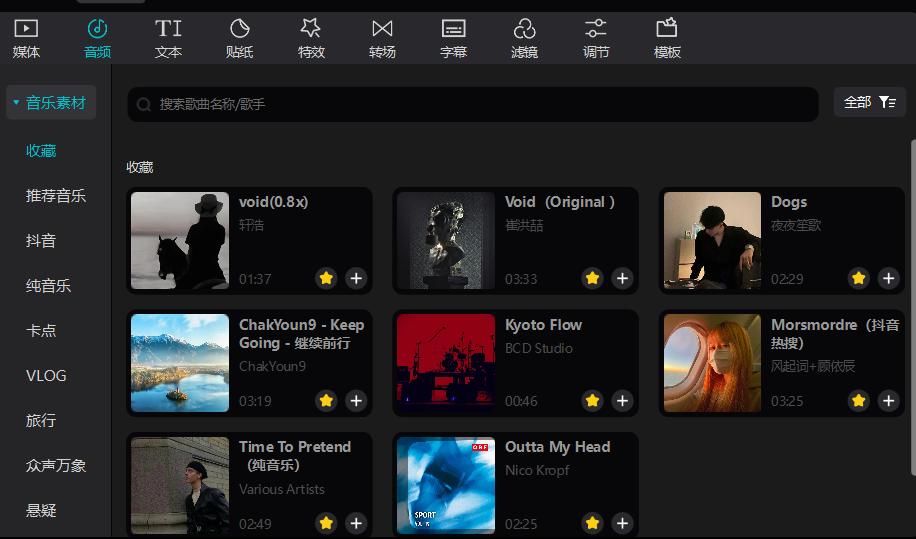916x539 pixels.
Task: Remove the Dogs track from favorites
Action: (859, 278)
